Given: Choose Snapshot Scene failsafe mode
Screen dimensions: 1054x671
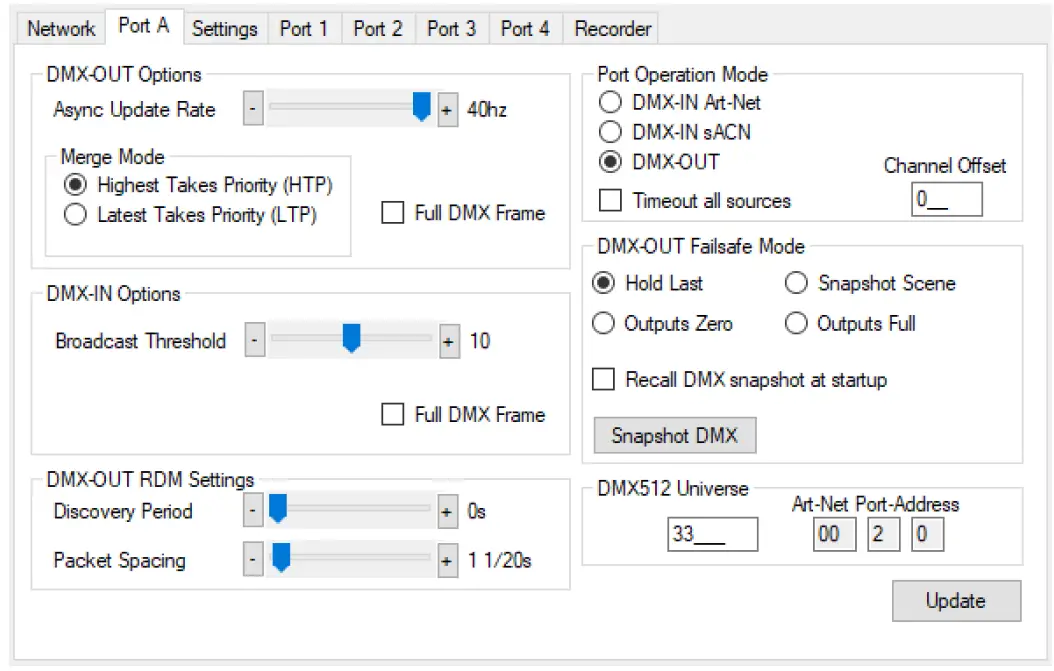Looking at the screenshot, I should pos(796,283).
